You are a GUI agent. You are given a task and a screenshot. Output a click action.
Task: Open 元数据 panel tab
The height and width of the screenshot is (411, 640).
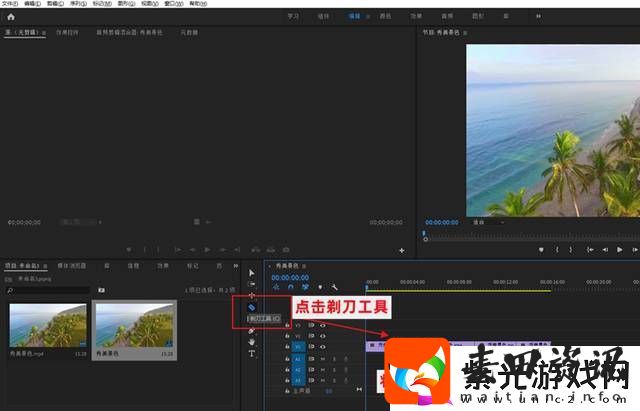click(x=189, y=32)
